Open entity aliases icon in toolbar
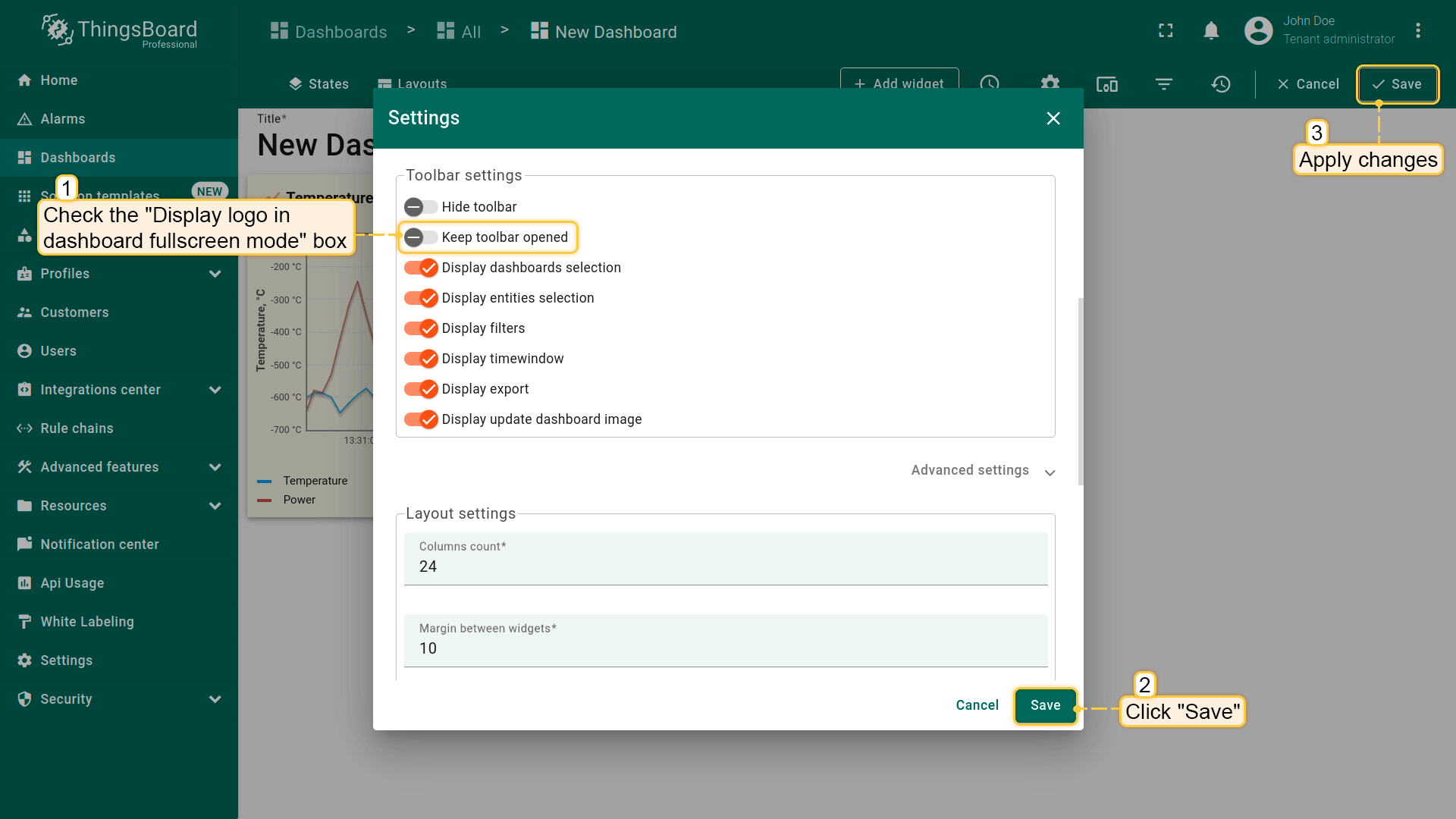The width and height of the screenshot is (1456, 819). click(x=1106, y=84)
